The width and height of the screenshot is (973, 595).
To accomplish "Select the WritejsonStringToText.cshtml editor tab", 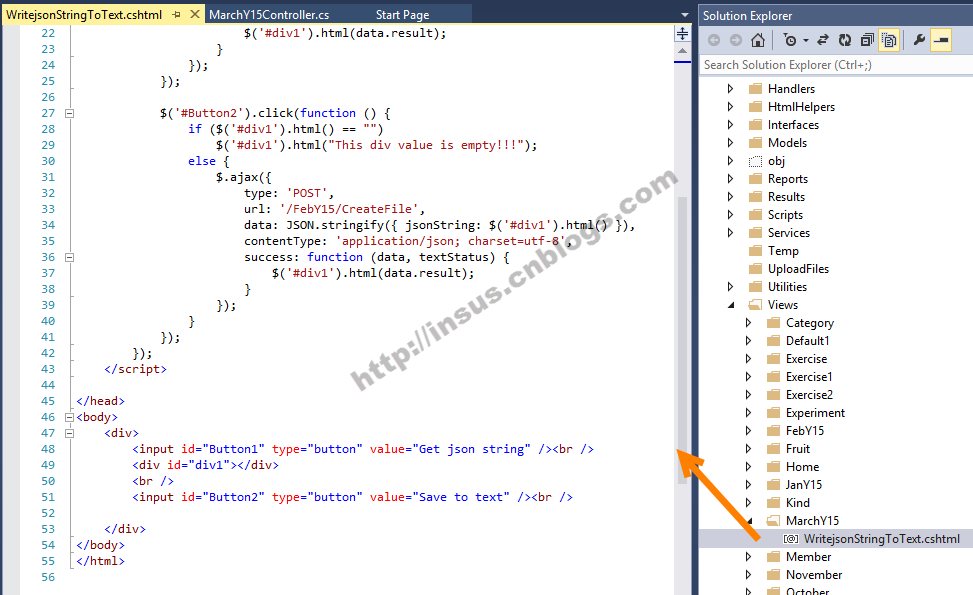I will [84, 15].
